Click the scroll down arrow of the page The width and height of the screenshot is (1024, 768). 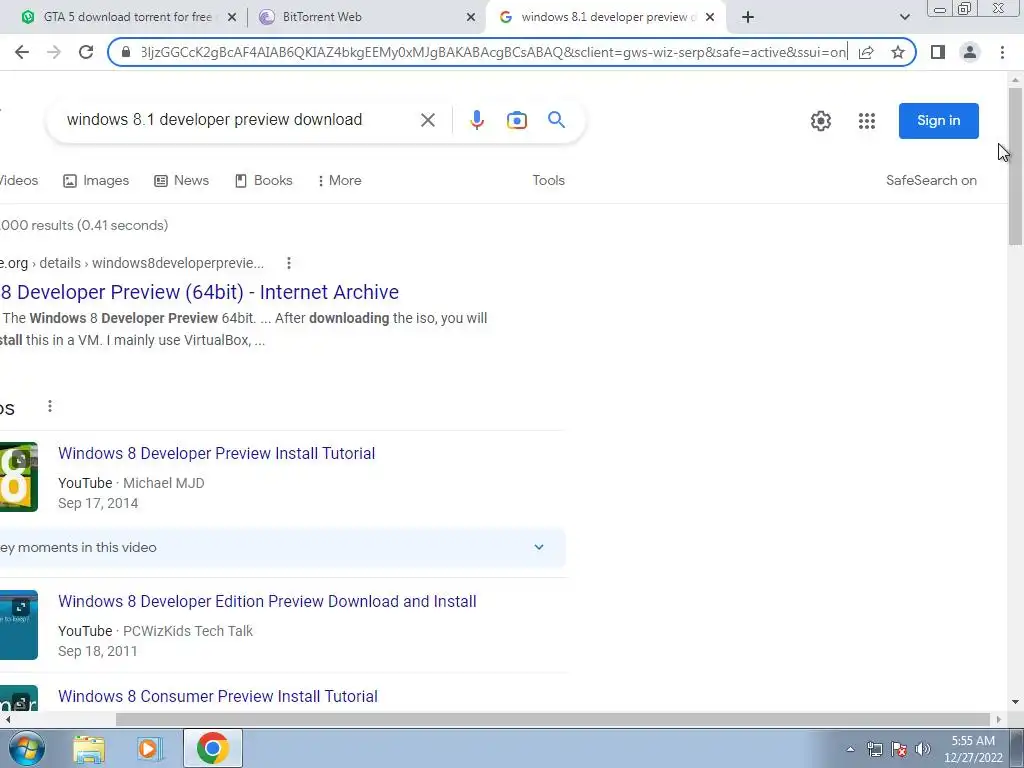point(1015,703)
